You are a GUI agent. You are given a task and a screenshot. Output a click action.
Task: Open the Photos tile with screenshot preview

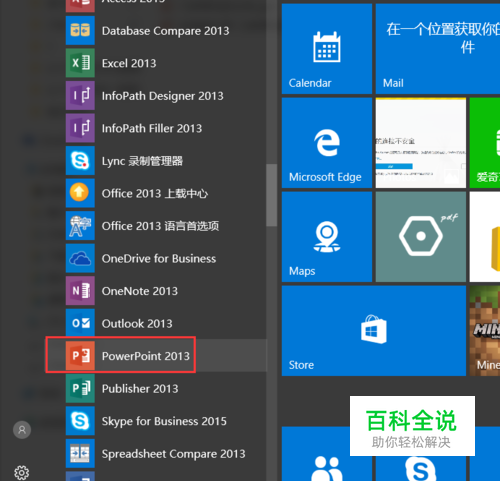(421, 143)
